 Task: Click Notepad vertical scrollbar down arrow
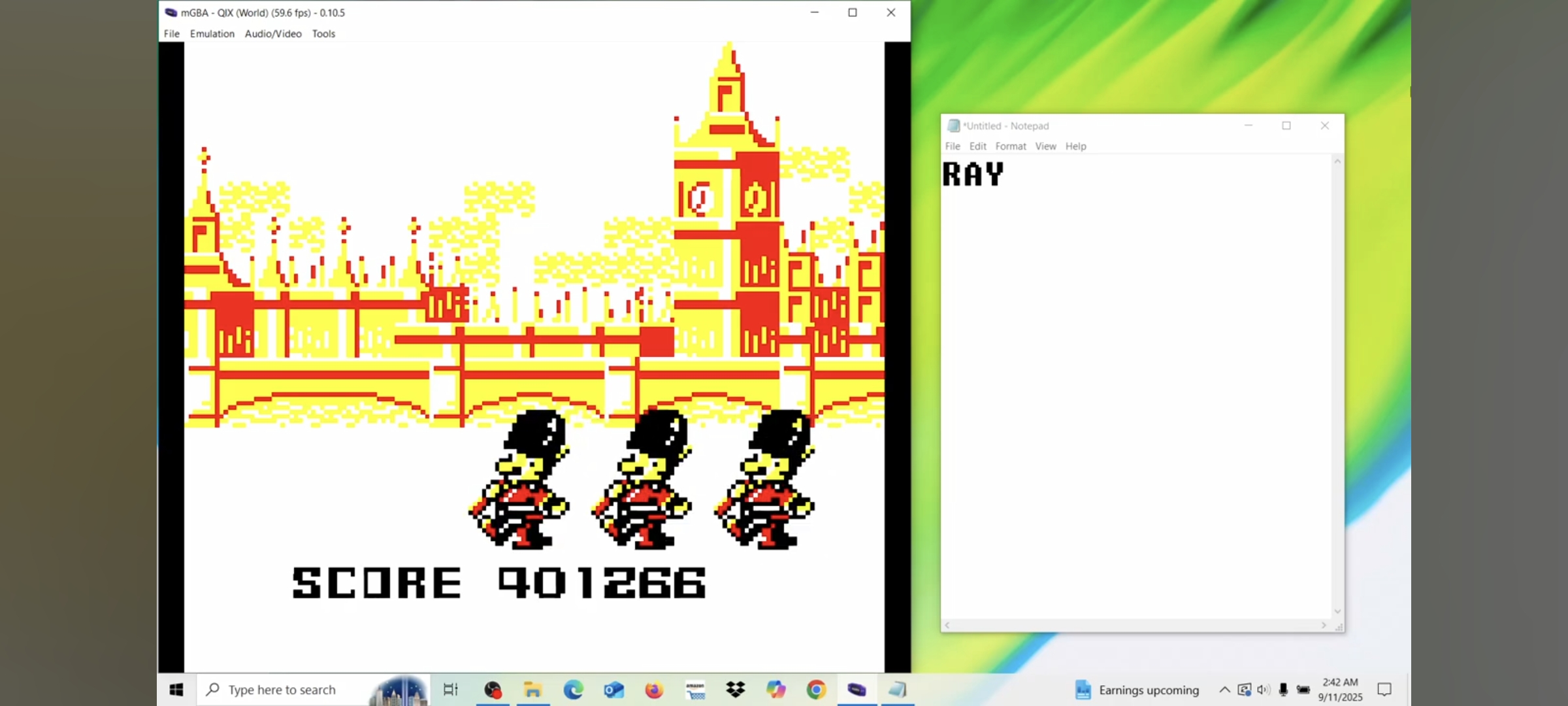[1337, 611]
